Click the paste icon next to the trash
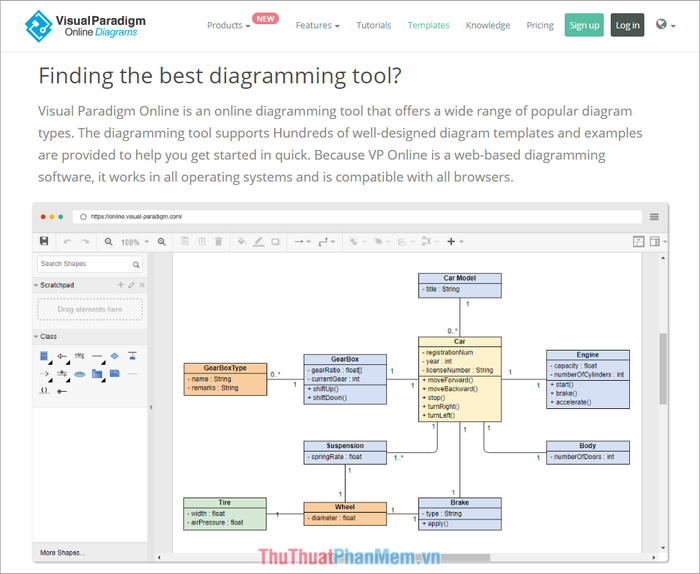Image resolution: width=700 pixels, height=574 pixels. [x=202, y=241]
